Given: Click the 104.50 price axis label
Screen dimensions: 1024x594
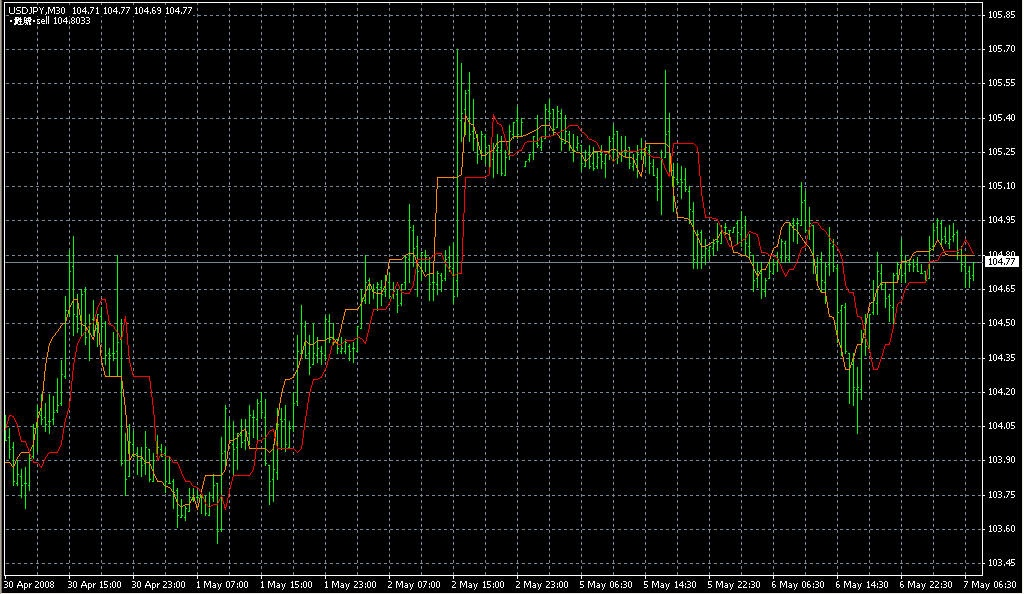Looking at the screenshot, I should coord(1001,323).
